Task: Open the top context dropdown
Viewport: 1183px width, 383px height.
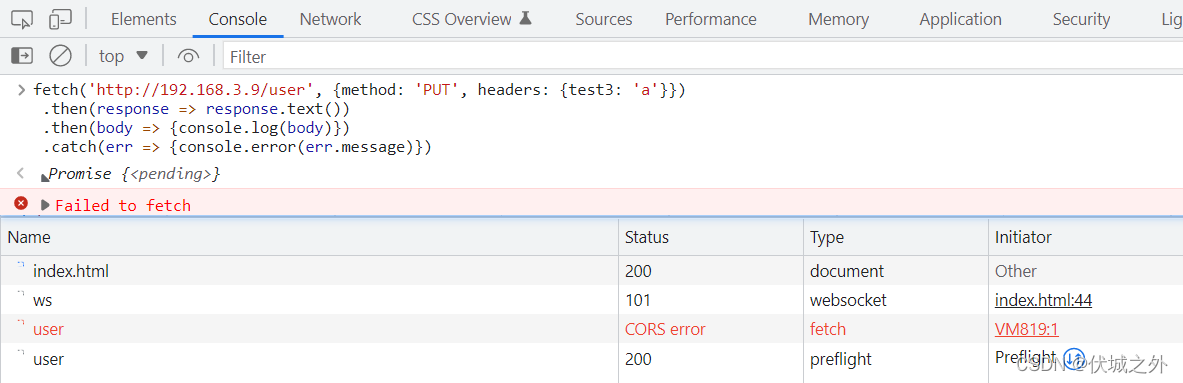Action: [124, 56]
